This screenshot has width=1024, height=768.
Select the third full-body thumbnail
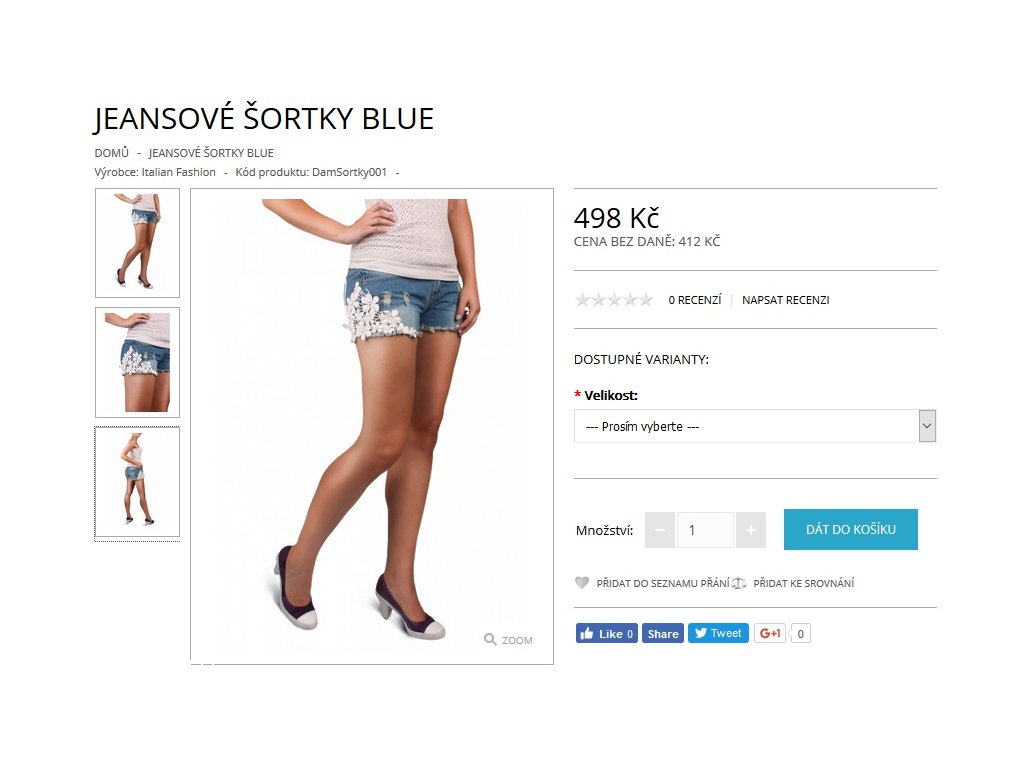pyautogui.click(x=137, y=482)
